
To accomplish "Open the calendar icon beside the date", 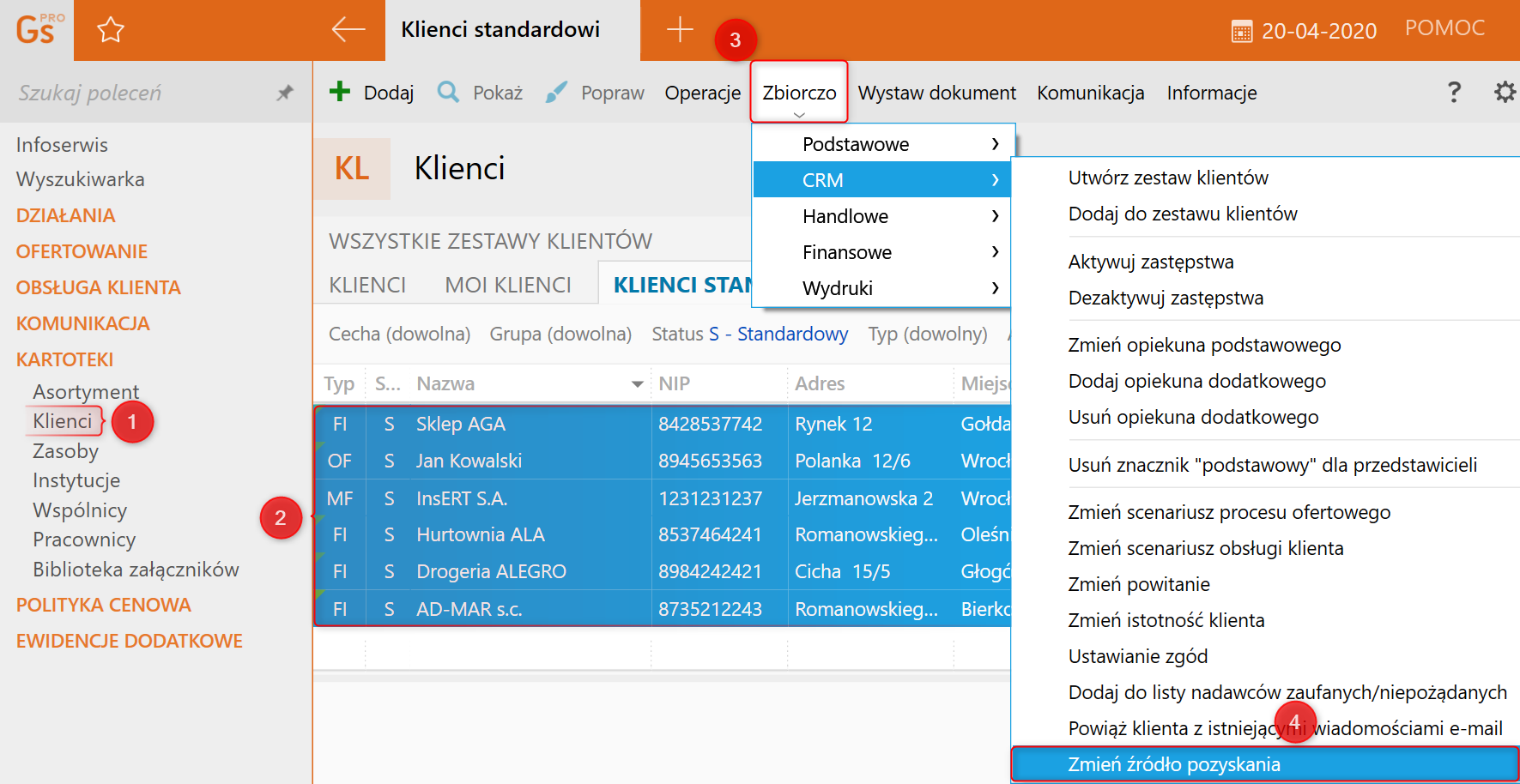I will (1241, 32).
